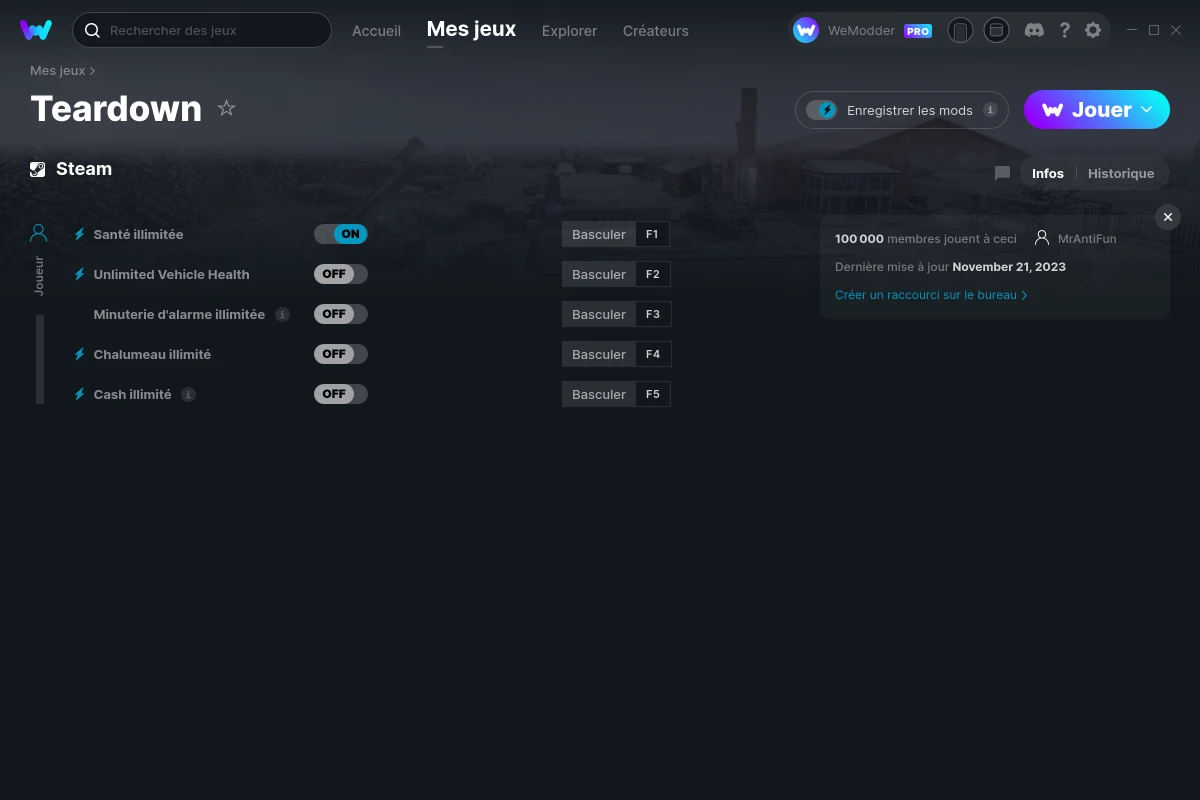
Task: Expand the Jouer button dropdown arrow
Action: 1147,109
